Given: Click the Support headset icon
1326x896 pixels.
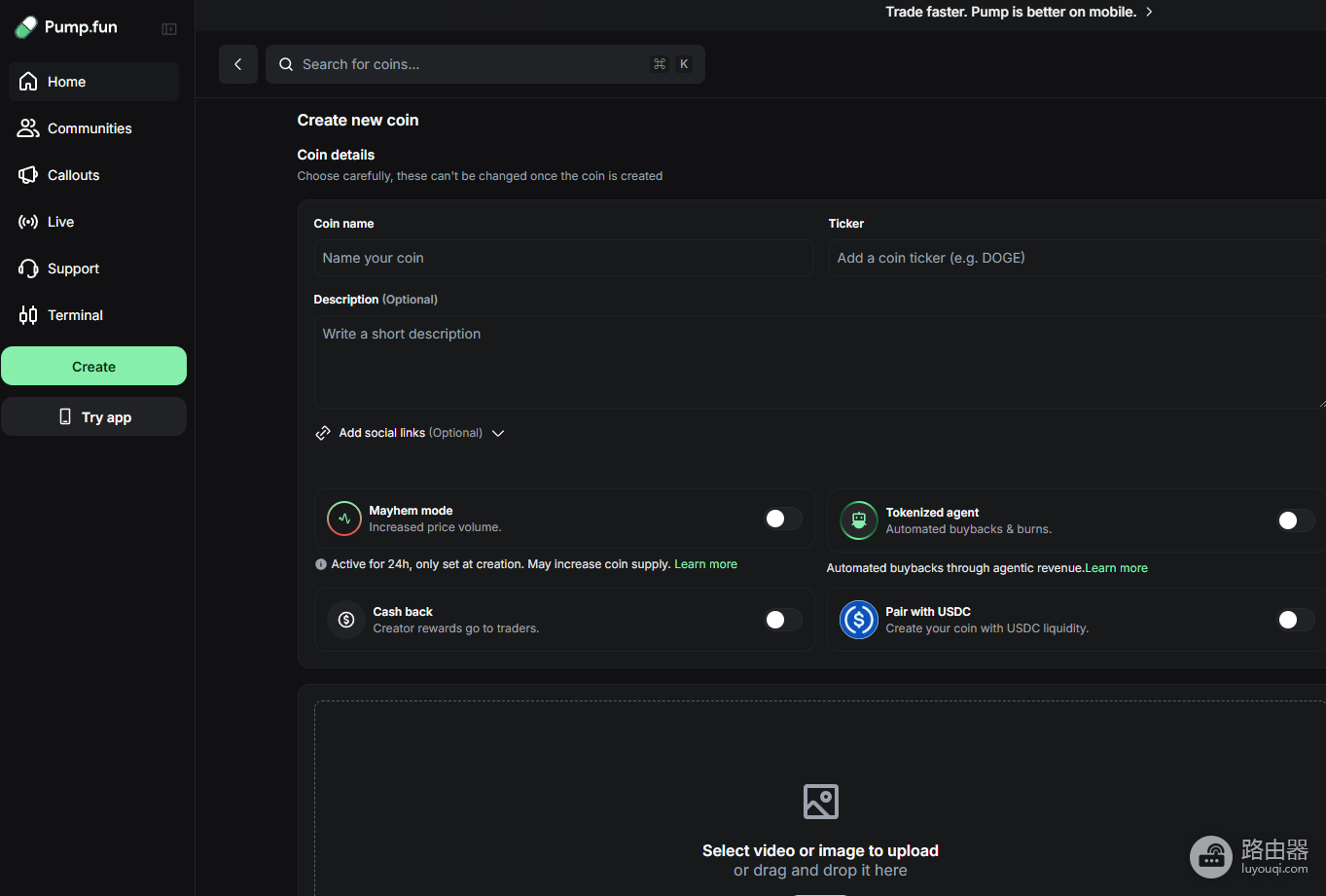Looking at the screenshot, I should [x=28, y=269].
